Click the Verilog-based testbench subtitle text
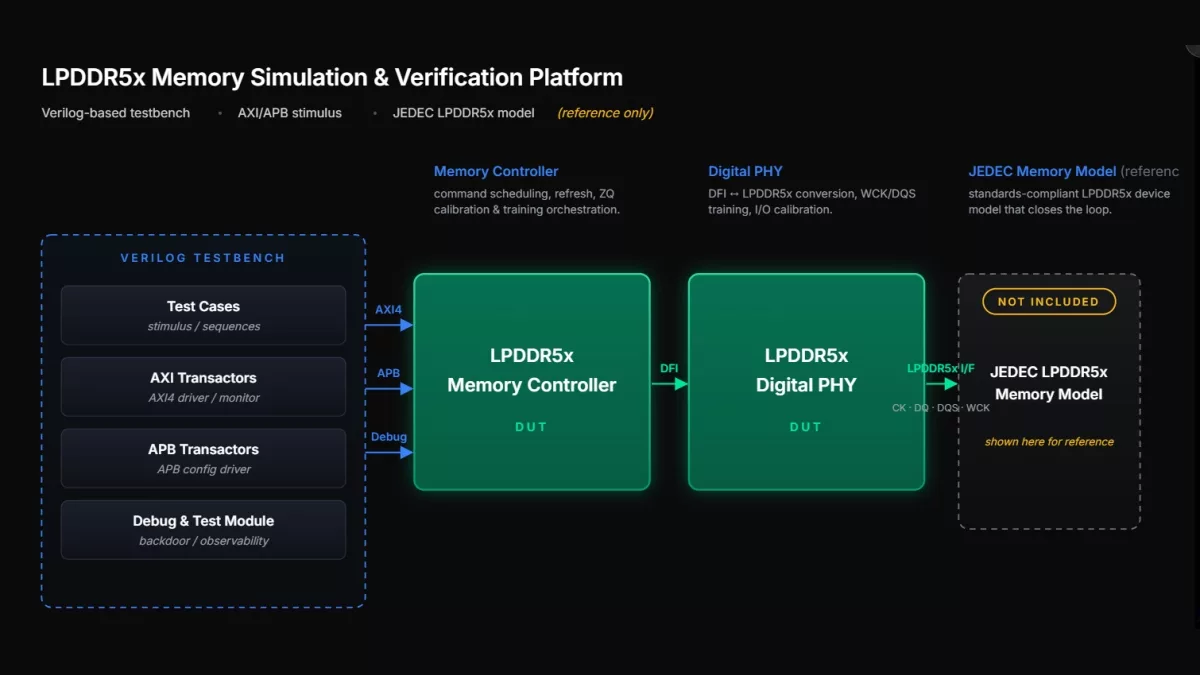 click(x=116, y=113)
